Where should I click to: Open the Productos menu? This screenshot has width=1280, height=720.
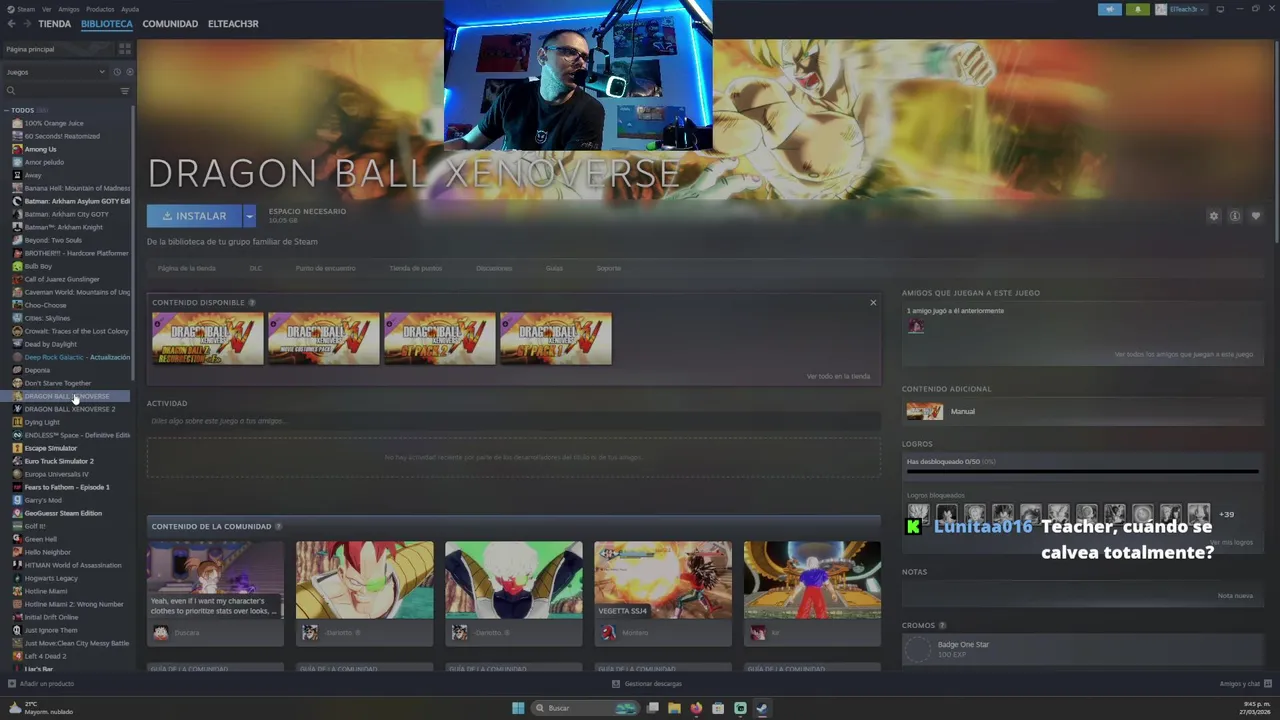(x=100, y=9)
